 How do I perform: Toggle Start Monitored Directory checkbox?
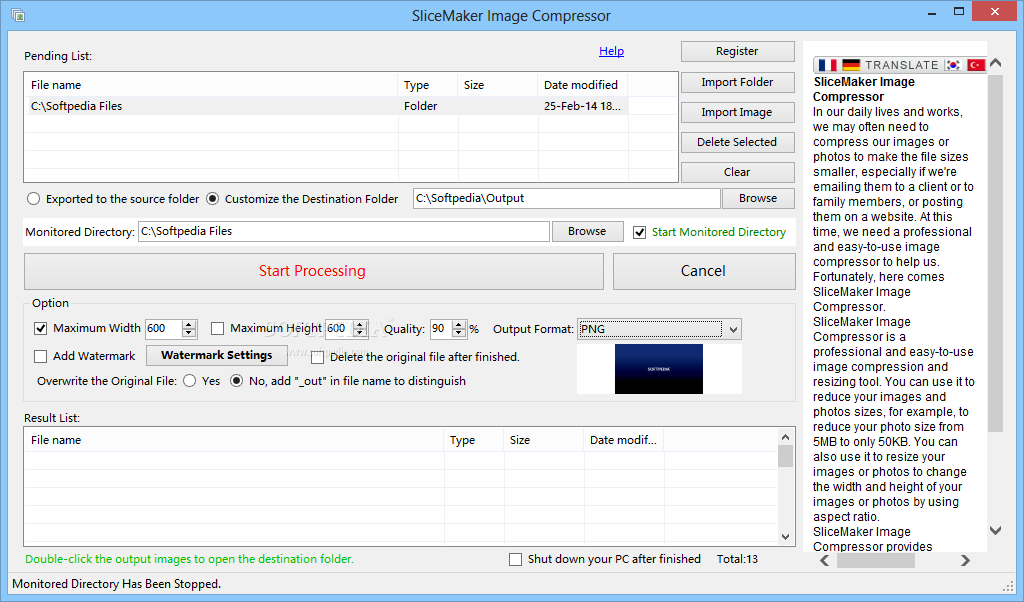pyautogui.click(x=639, y=232)
